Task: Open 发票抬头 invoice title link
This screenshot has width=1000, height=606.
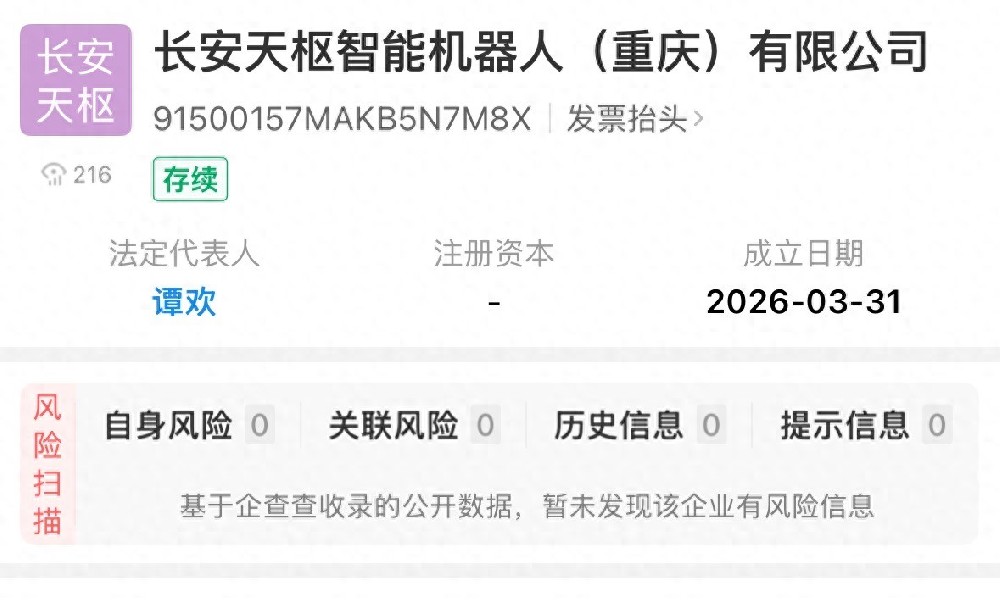Action: pos(626,119)
